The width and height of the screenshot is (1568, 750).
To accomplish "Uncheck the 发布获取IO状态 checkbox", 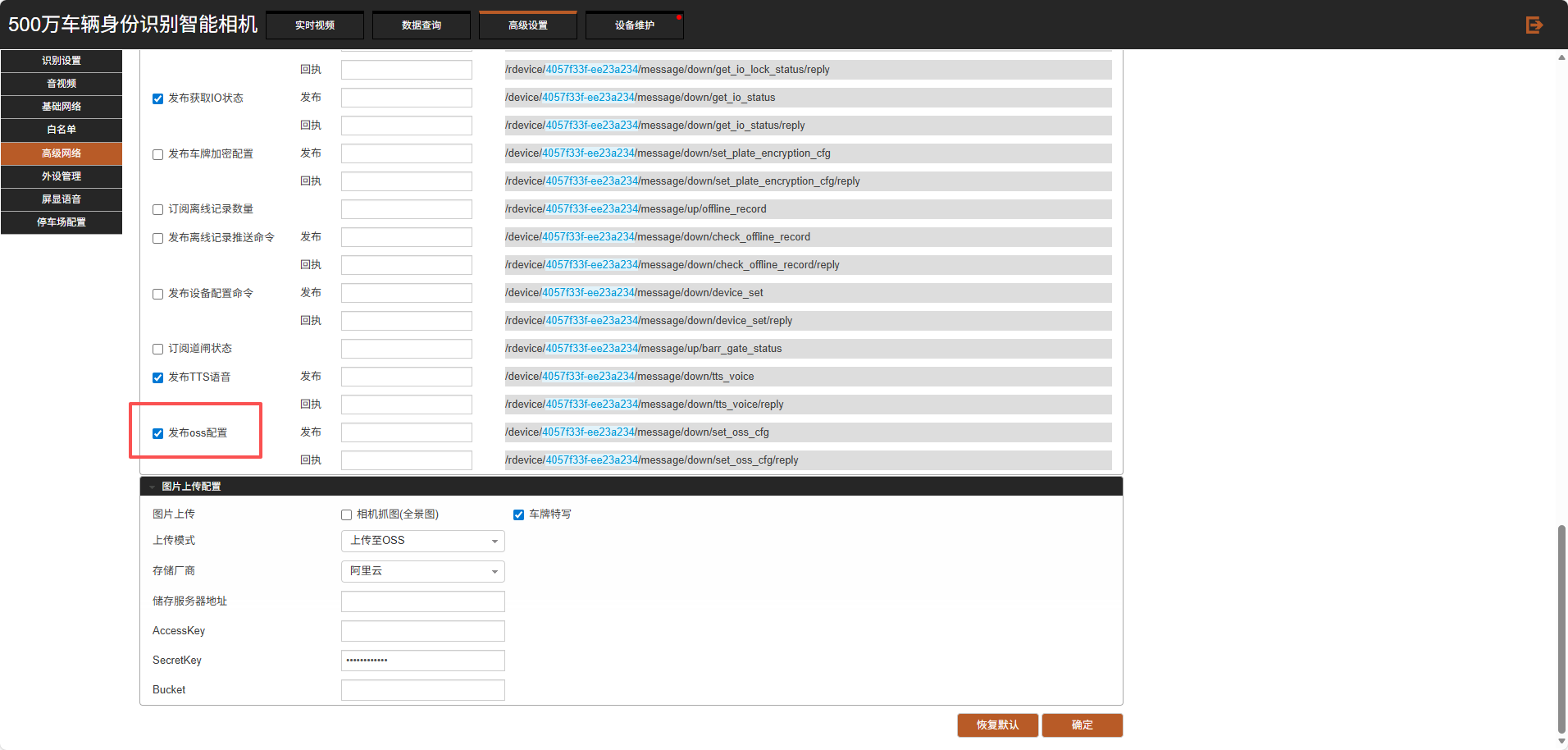I will coord(158,99).
